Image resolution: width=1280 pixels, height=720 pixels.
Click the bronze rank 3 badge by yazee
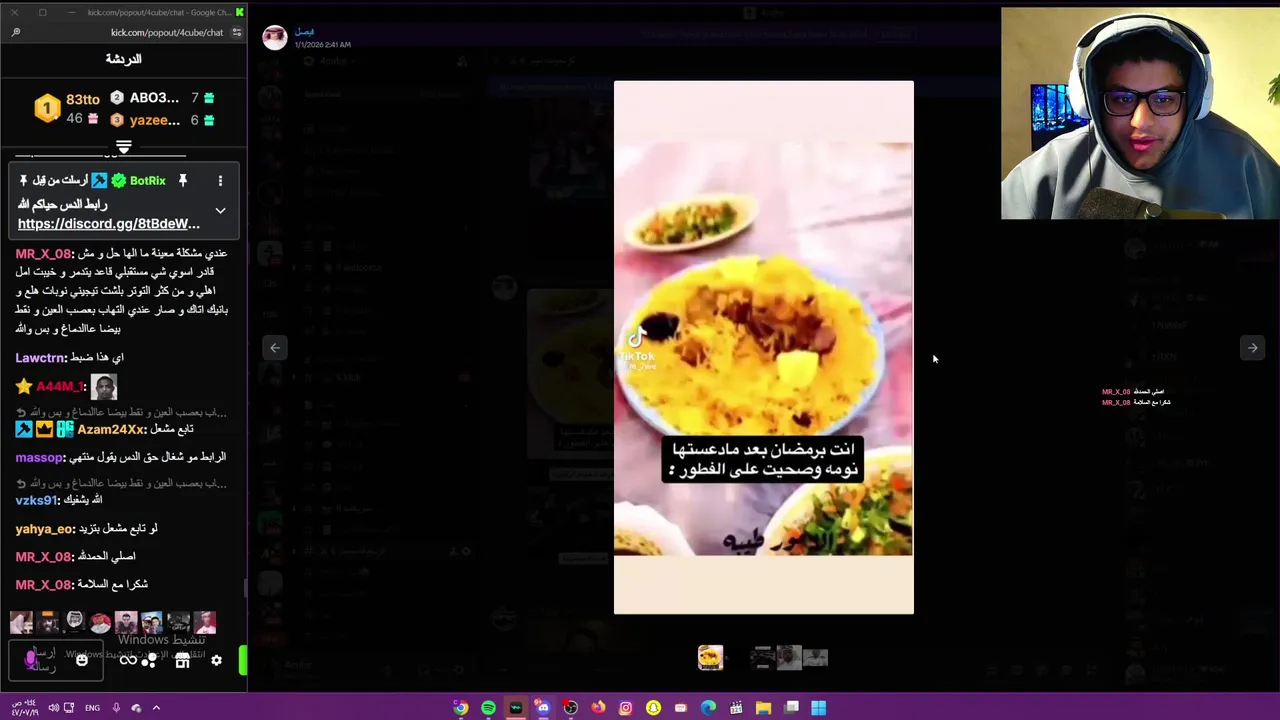(117, 120)
